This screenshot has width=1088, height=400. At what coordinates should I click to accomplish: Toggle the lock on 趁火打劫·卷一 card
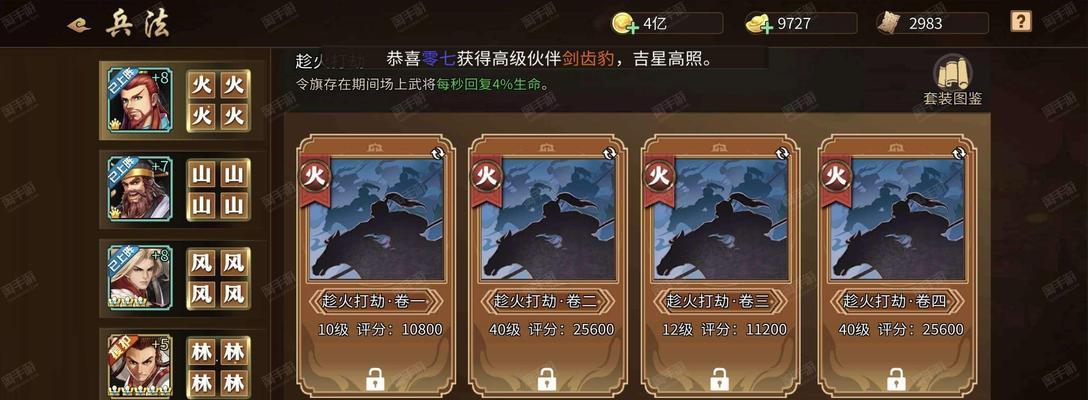(375, 379)
